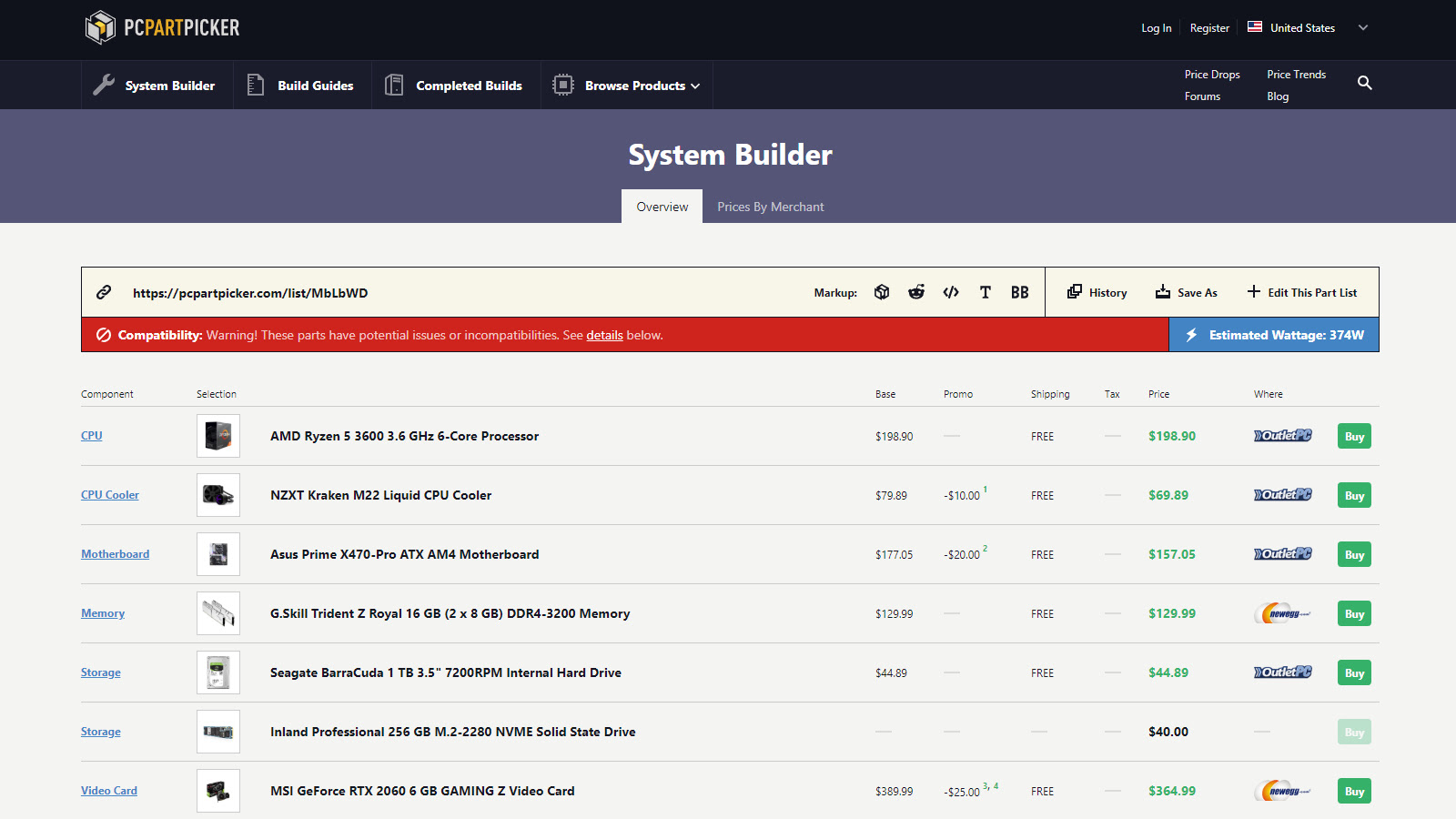Click the part list link icon
Screen dimensions: 1456x819
click(x=104, y=292)
